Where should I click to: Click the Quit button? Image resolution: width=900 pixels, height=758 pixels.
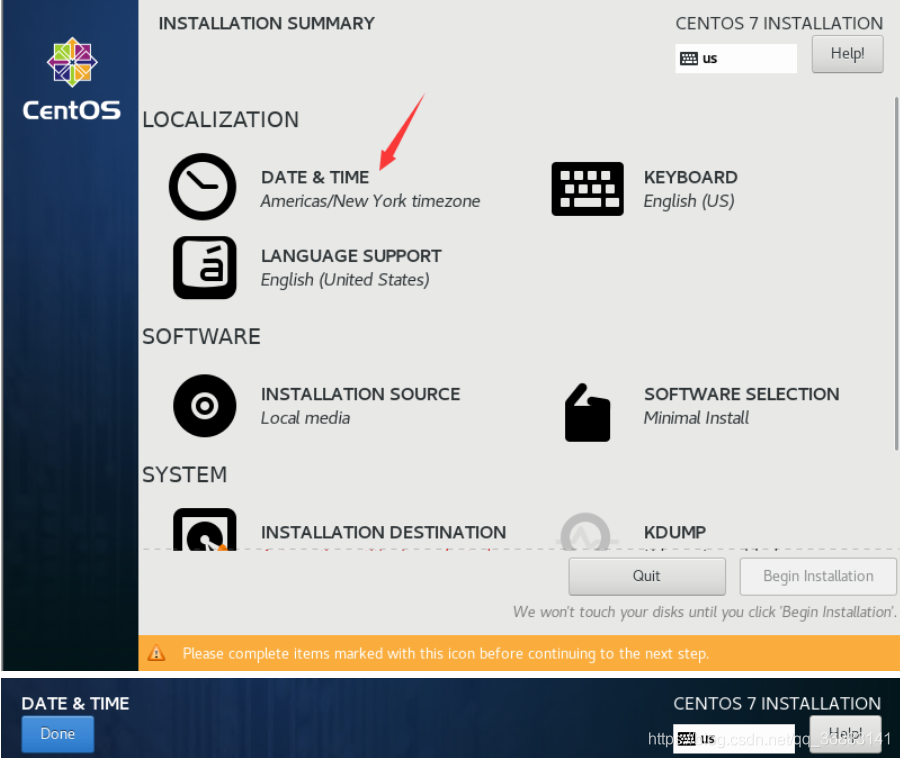pos(647,576)
